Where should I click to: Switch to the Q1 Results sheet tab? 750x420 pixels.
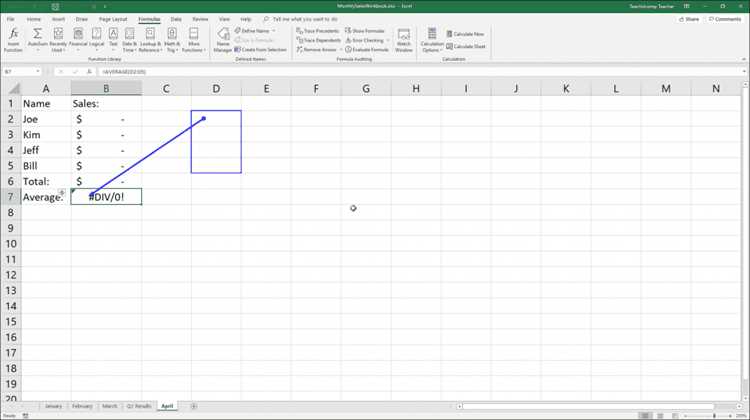coord(139,406)
